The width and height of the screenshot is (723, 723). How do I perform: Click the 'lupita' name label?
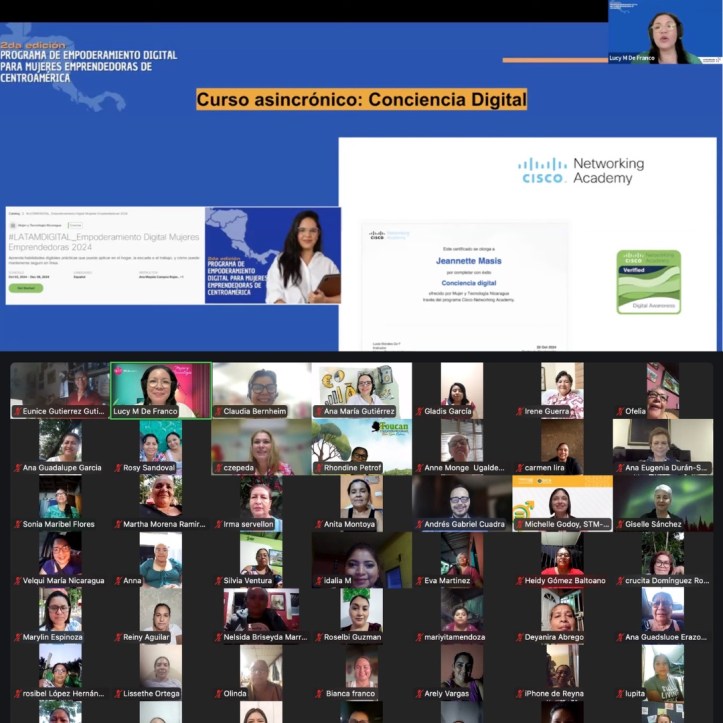pyautogui.click(x=635, y=693)
